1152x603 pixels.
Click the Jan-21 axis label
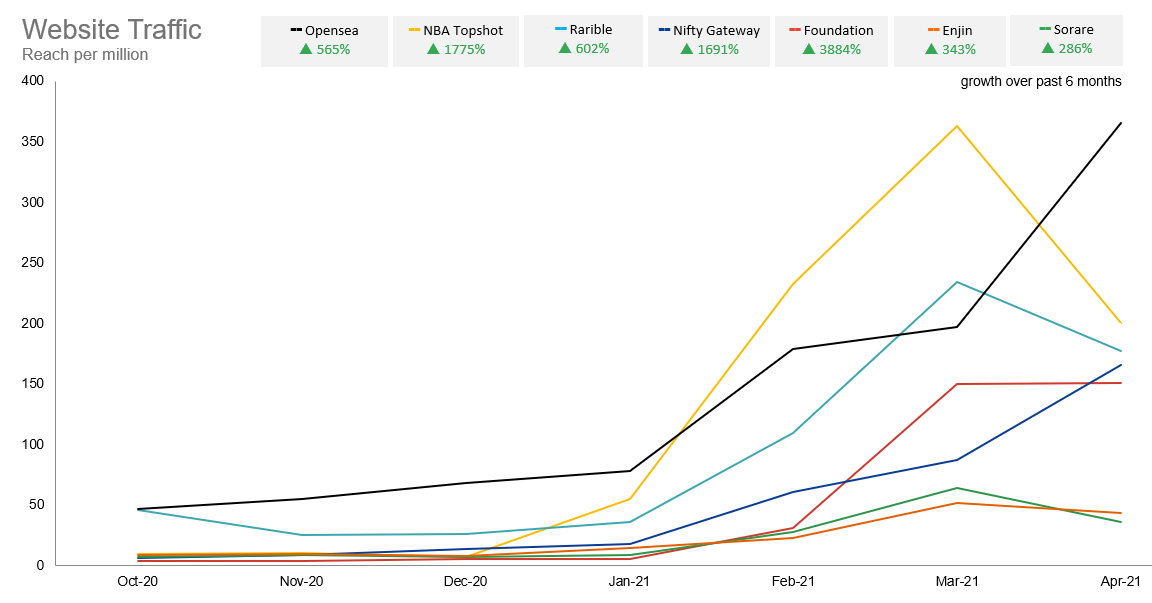coord(630,582)
